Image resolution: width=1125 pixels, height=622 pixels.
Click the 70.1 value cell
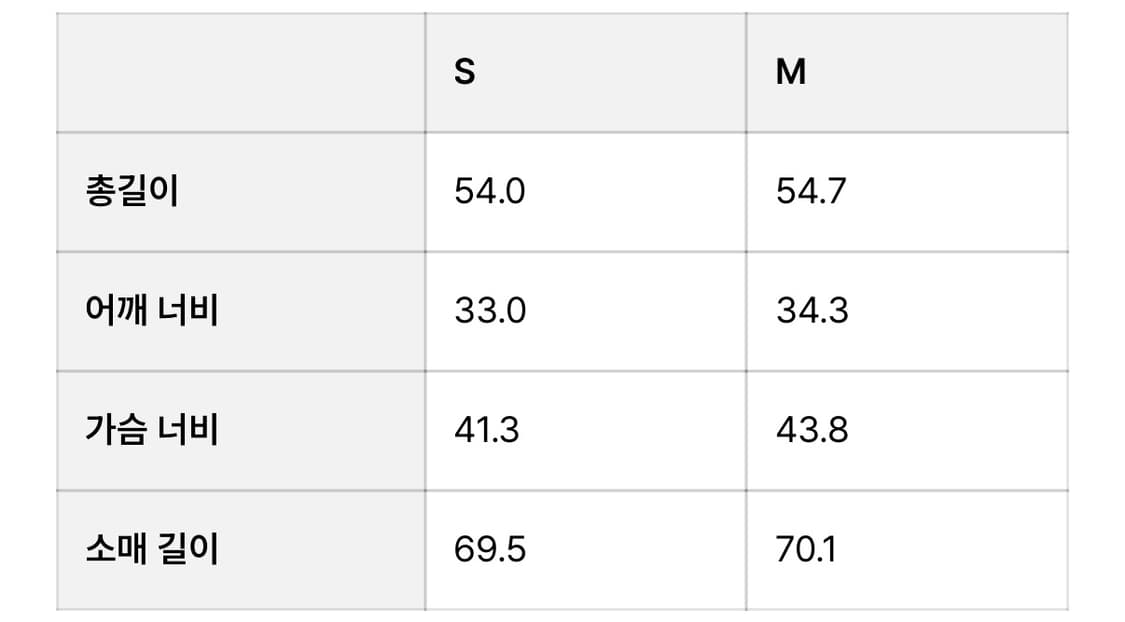pyautogui.click(x=805, y=549)
